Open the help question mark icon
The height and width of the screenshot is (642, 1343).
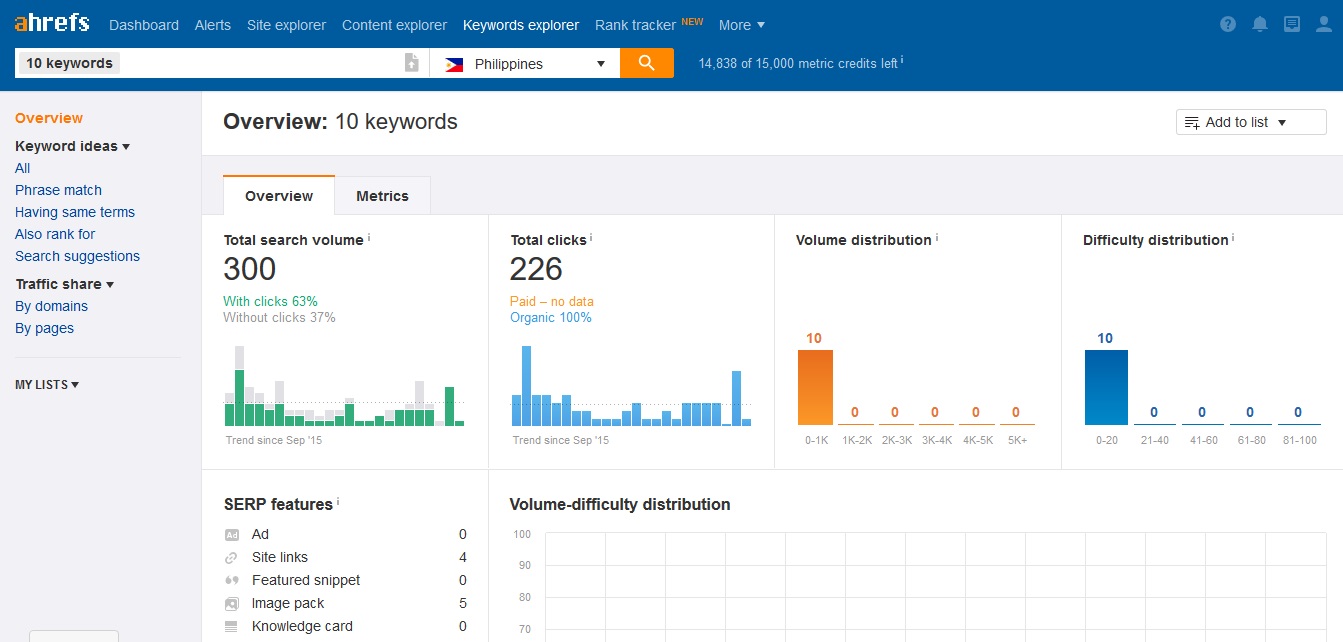1228,25
